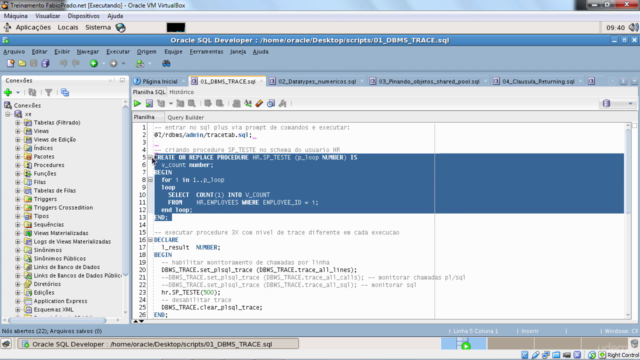Image resolution: width=640 pixels, height=360 pixels.
Task: Open the New Connection dropdown arrow
Action: (18, 92)
